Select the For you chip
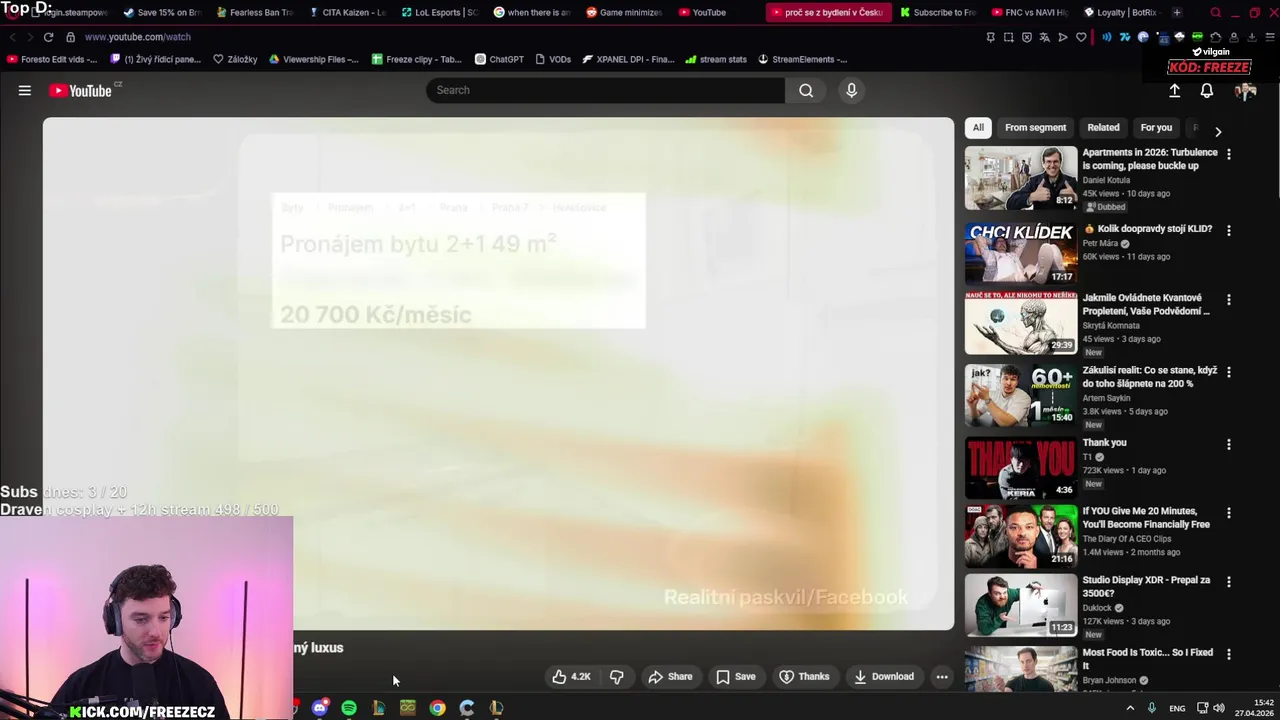This screenshot has width=1280, height=720. (1156, 128)
